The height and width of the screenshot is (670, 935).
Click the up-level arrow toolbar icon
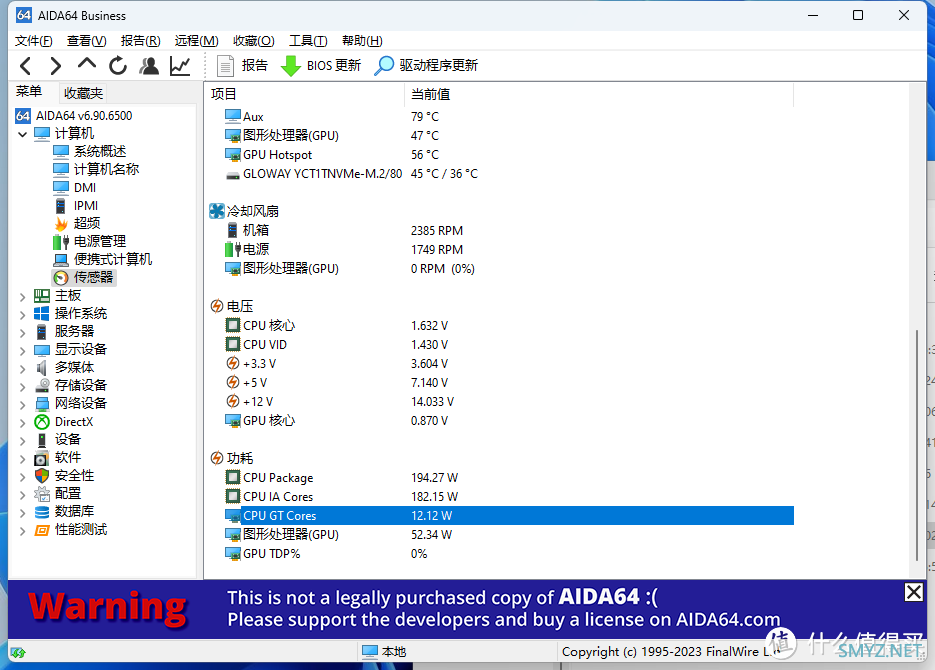[86, 63]
